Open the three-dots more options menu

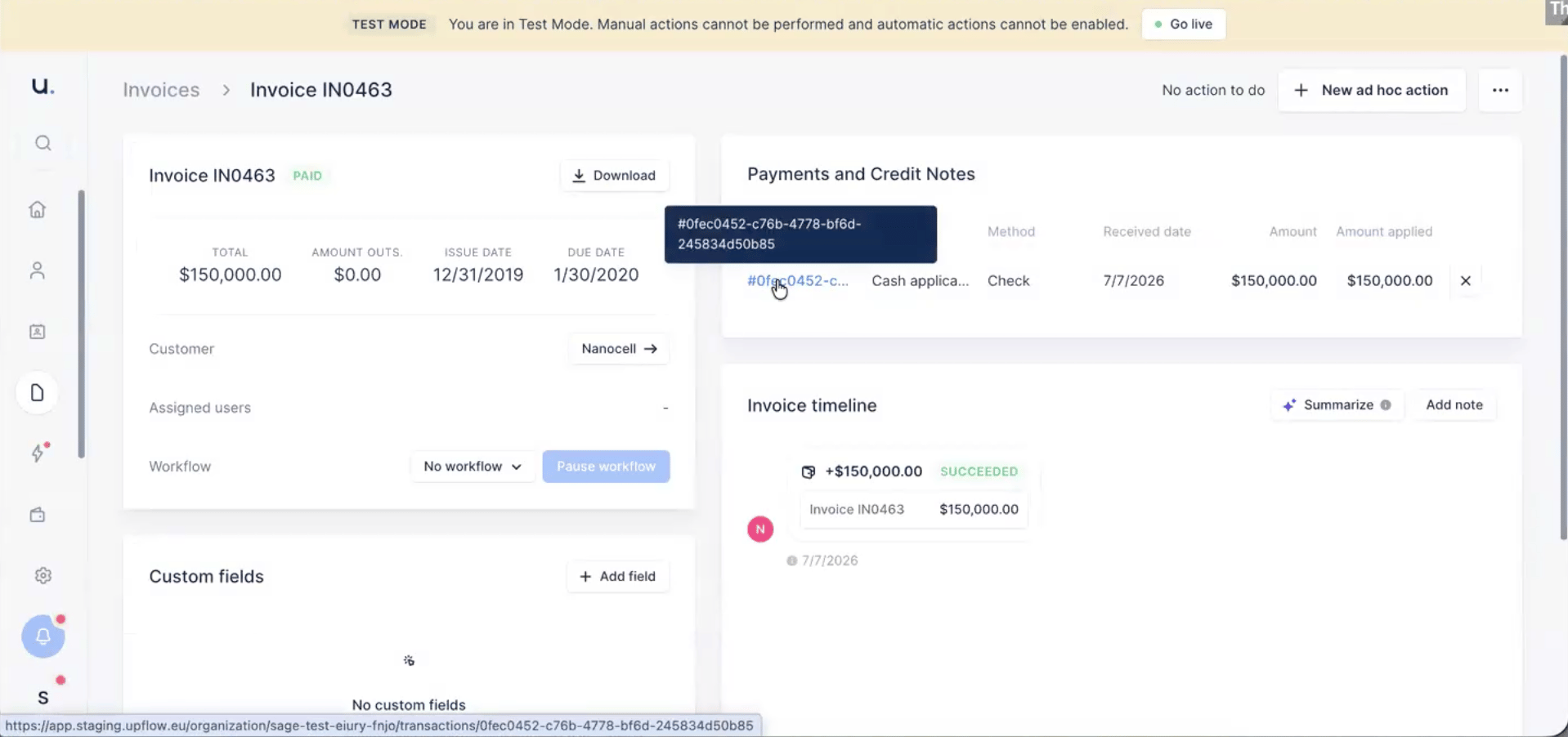pyautogui.click(x=1500, y=90)
